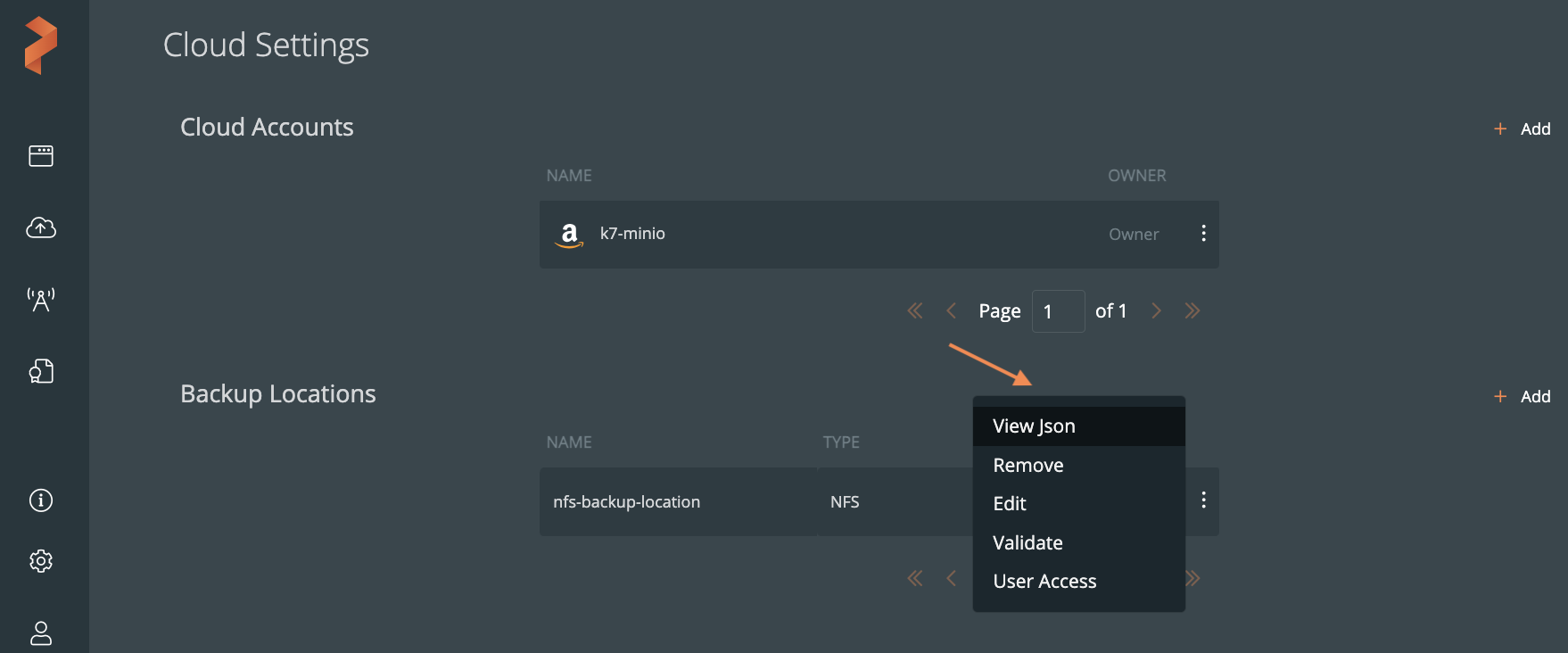Open the settings gear in sidebar
Viewport: 1568px width, 653px height.
41,561
